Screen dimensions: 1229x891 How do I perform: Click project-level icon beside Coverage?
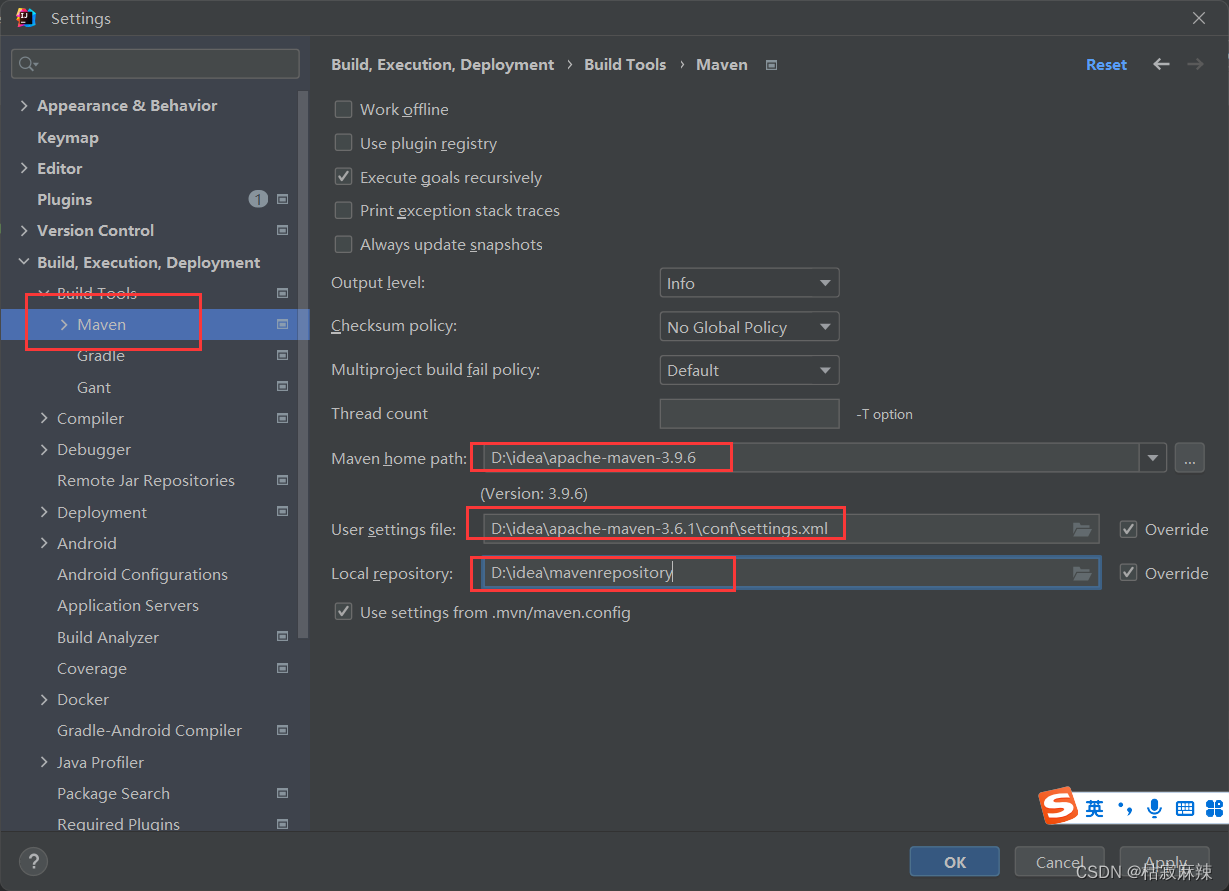(x=282, y=668)
